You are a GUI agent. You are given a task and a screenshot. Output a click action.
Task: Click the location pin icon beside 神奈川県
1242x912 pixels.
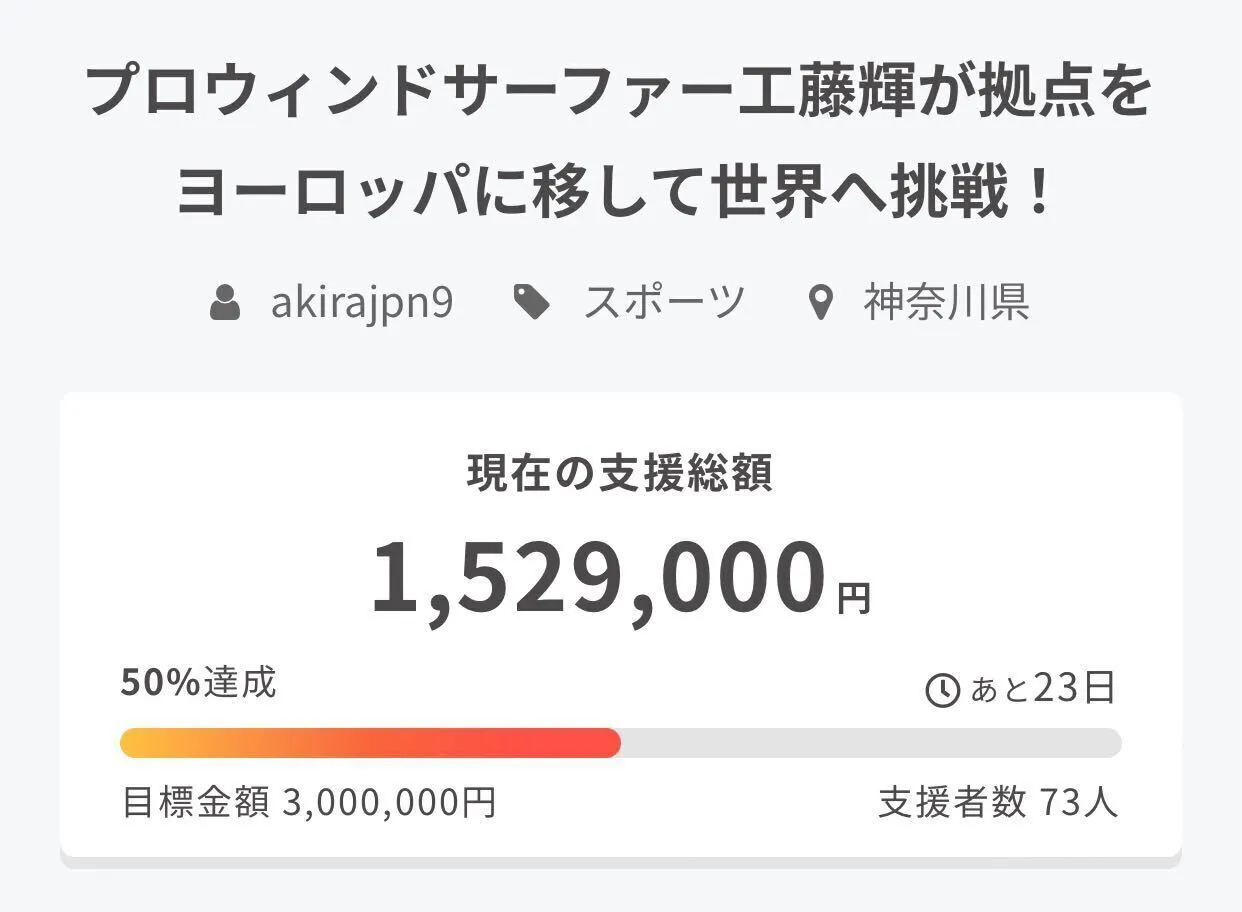coord(820,303)
